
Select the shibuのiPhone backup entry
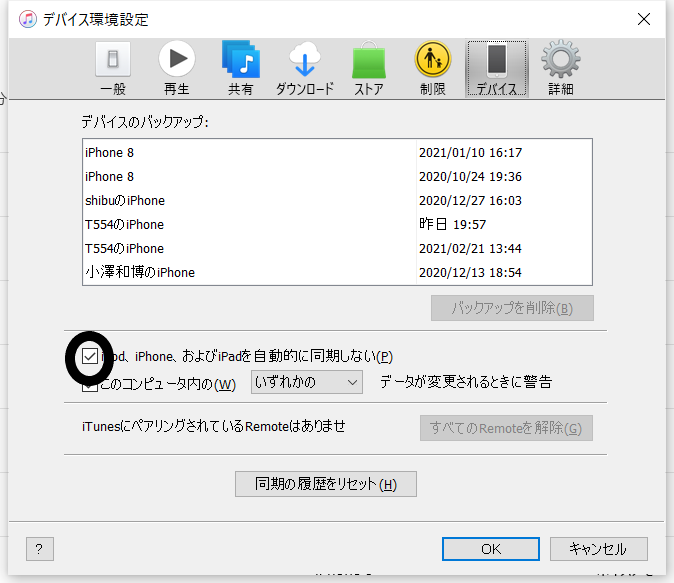click(337, 201)
